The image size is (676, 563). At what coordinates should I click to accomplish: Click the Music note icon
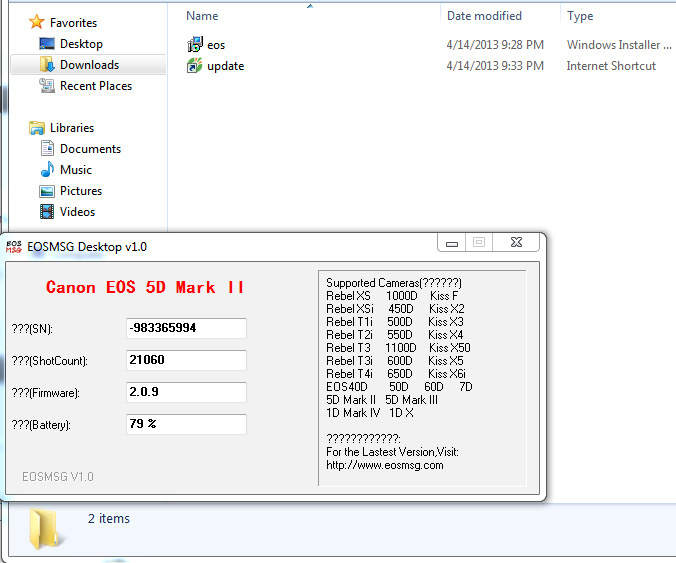pos(47,169)
